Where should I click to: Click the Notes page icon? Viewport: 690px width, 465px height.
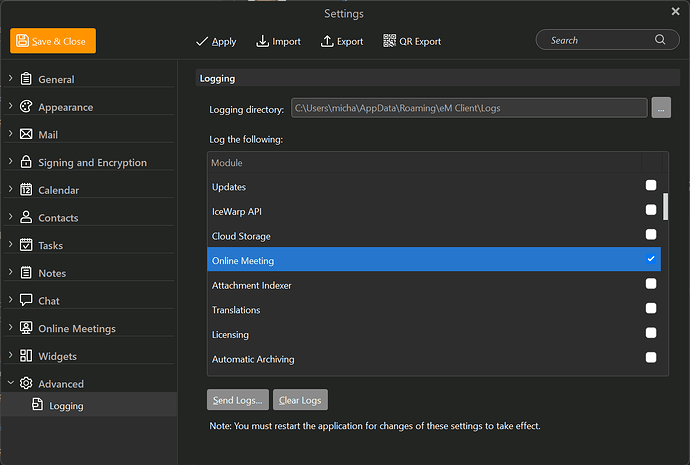[26, 272]
